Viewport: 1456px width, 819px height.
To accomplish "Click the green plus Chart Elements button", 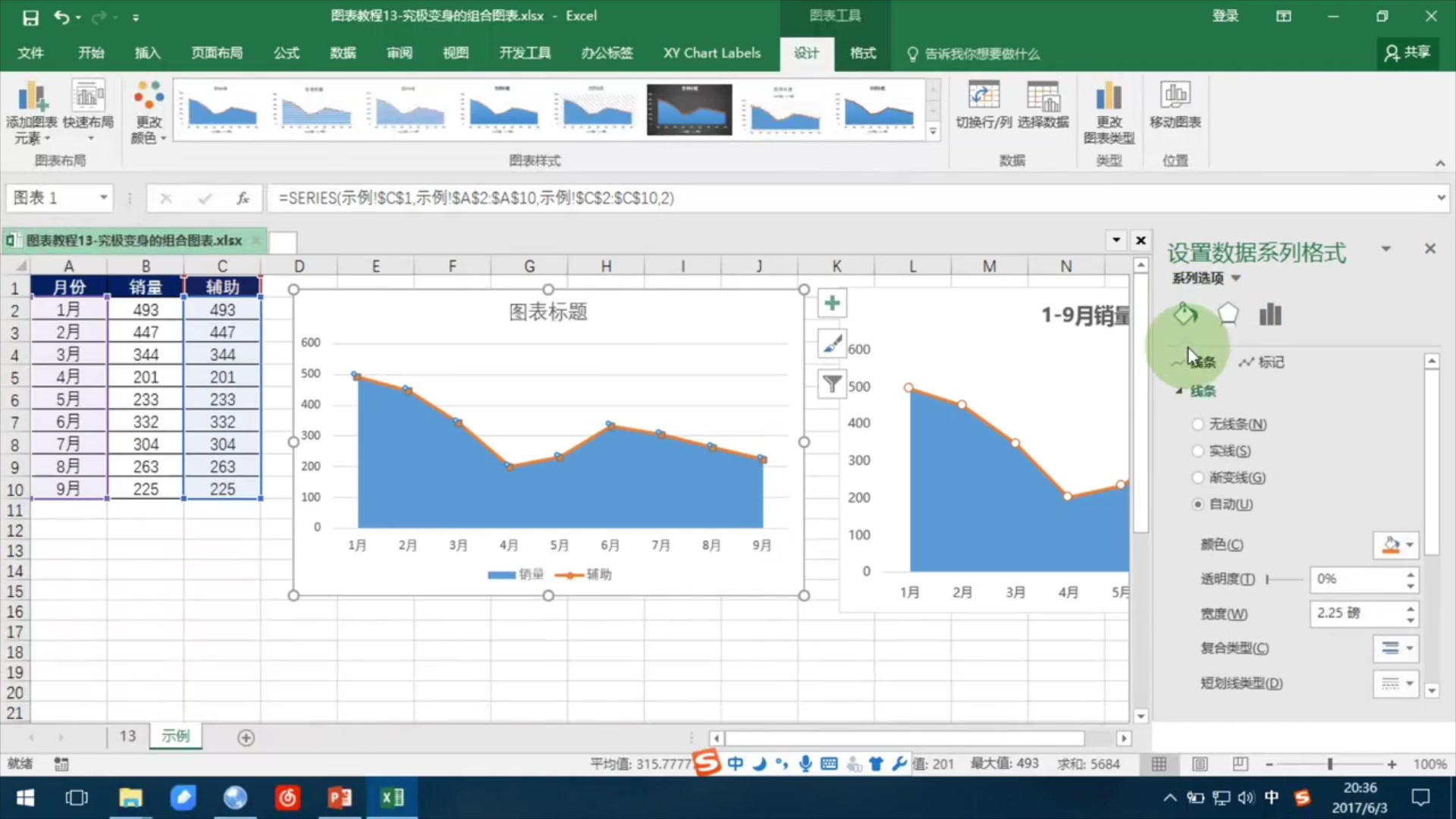I will (832, 303).
